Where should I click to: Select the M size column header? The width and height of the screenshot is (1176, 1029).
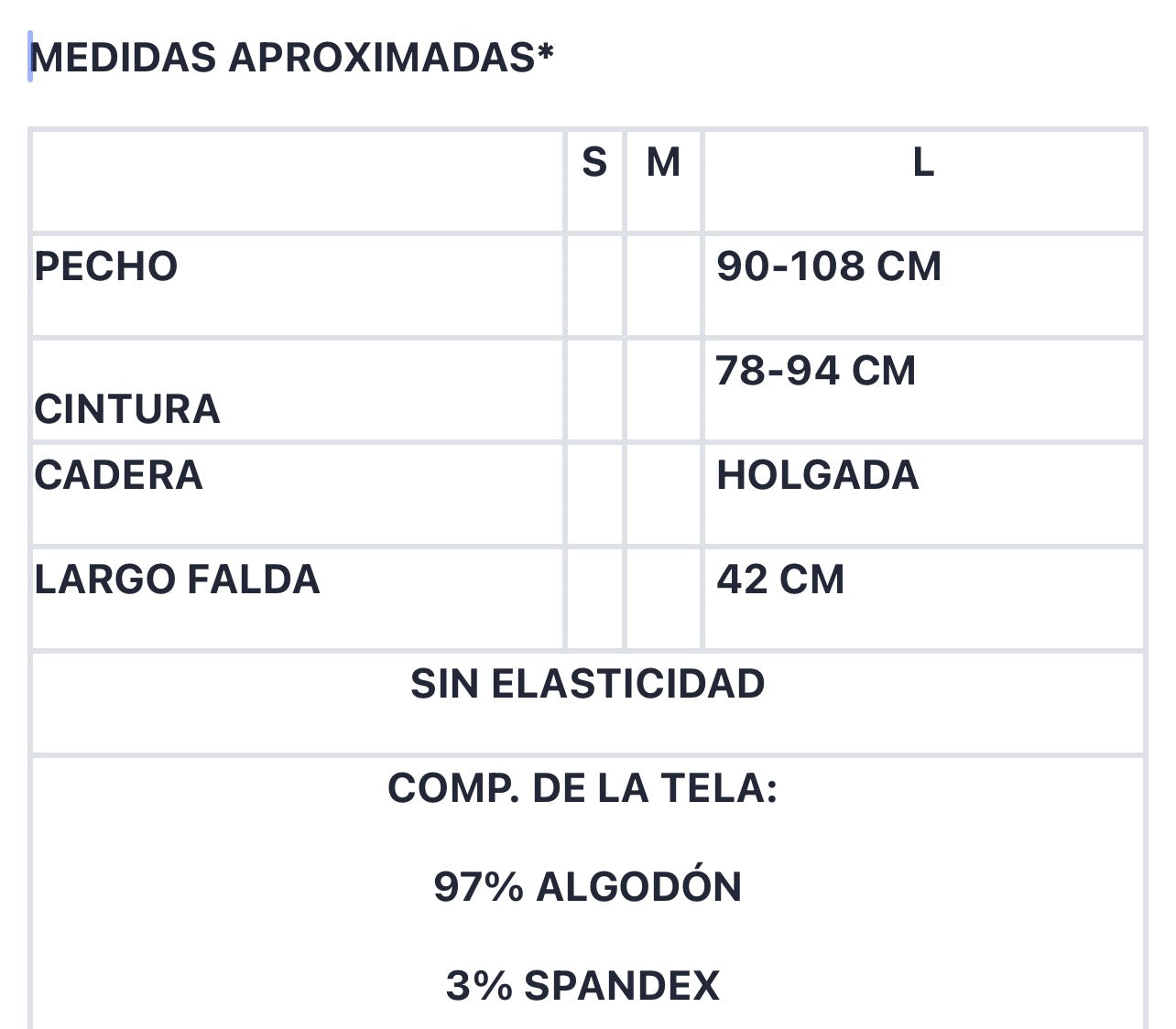(663, 163)
